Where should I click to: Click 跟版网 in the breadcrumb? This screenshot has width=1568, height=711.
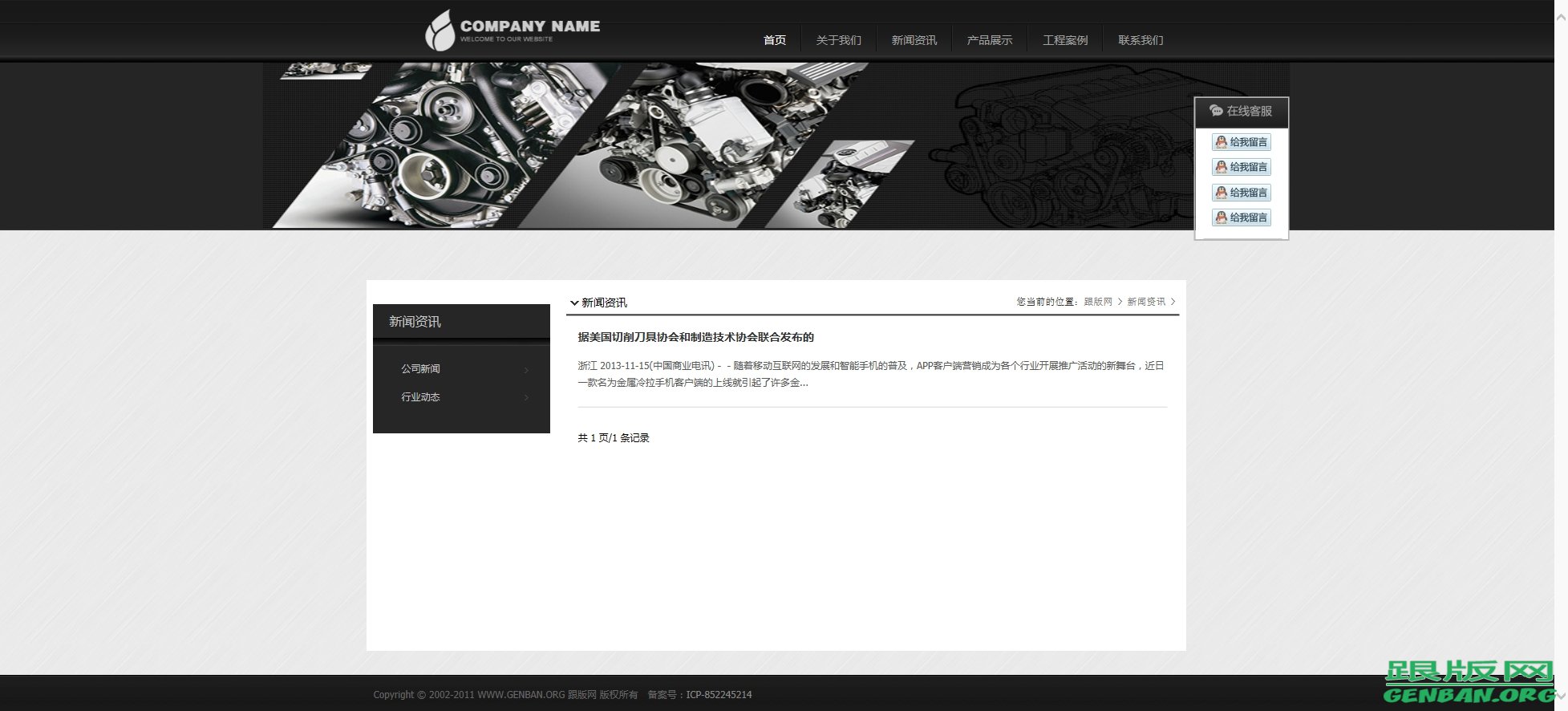coord(1098,302)
